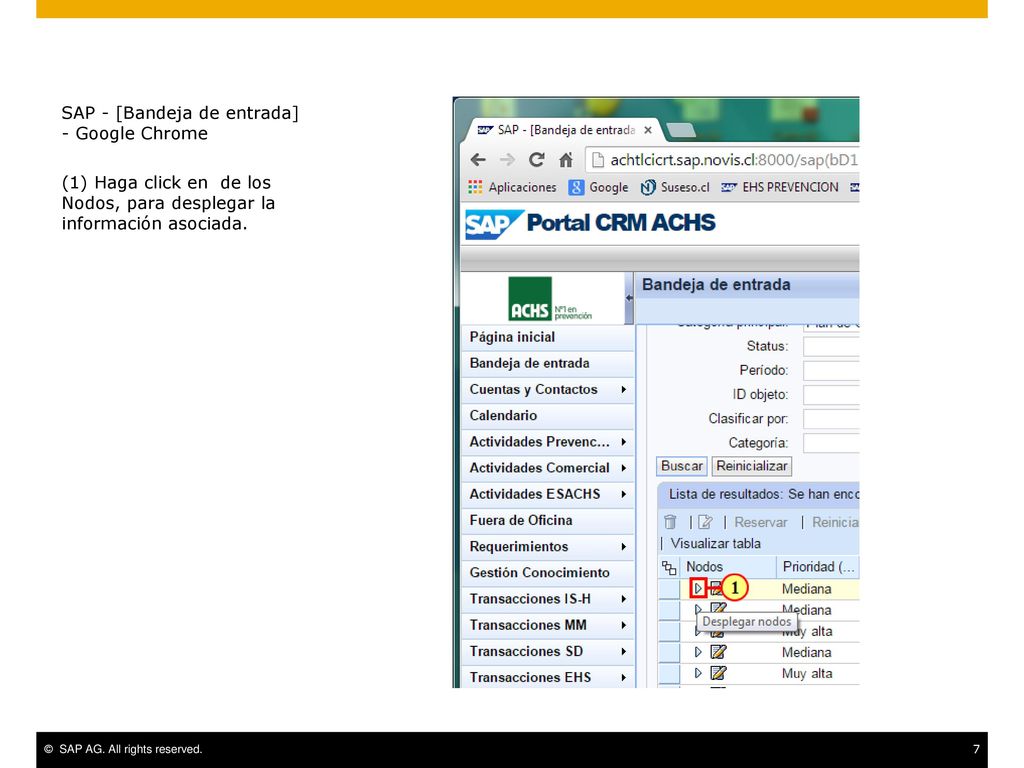Open a new browser tab

coord(681,131)
